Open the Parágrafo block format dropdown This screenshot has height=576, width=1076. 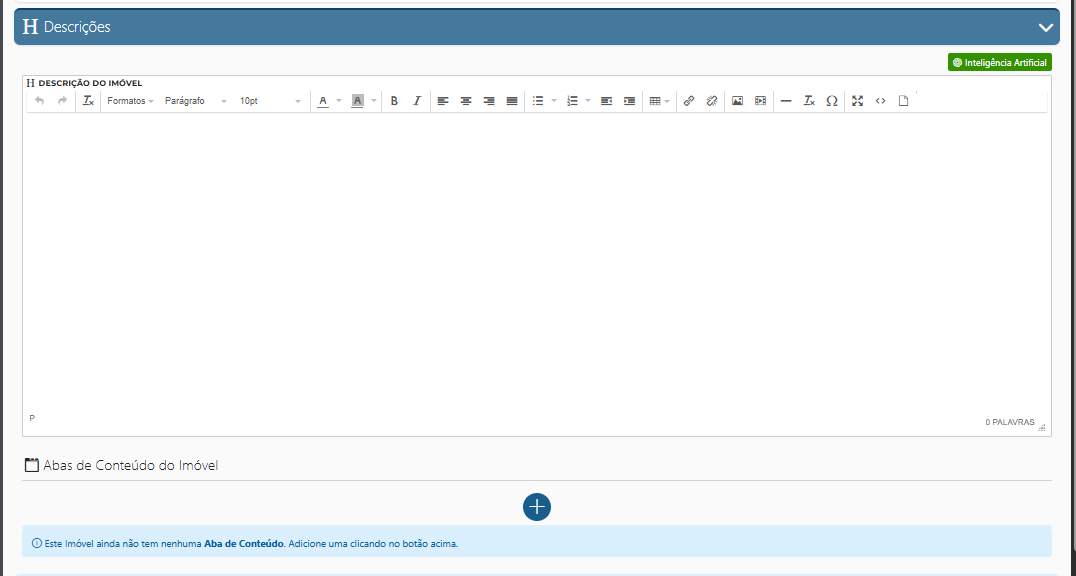[x=196, y=101]
